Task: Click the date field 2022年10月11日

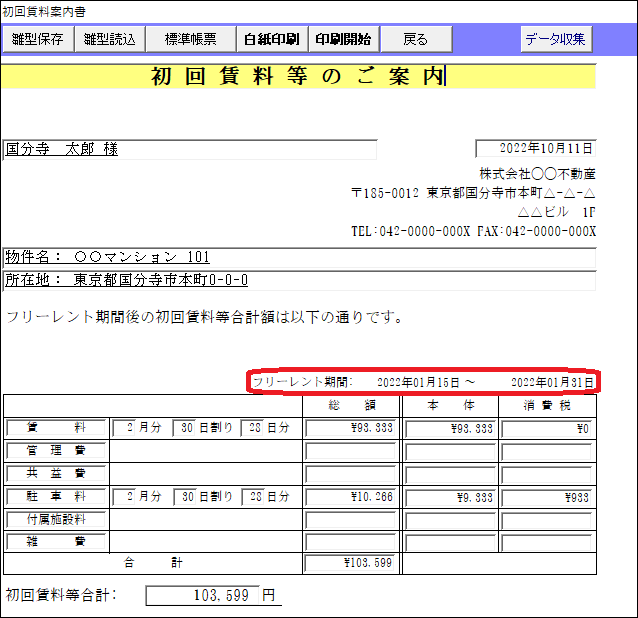Action: (x=536, y=149)
